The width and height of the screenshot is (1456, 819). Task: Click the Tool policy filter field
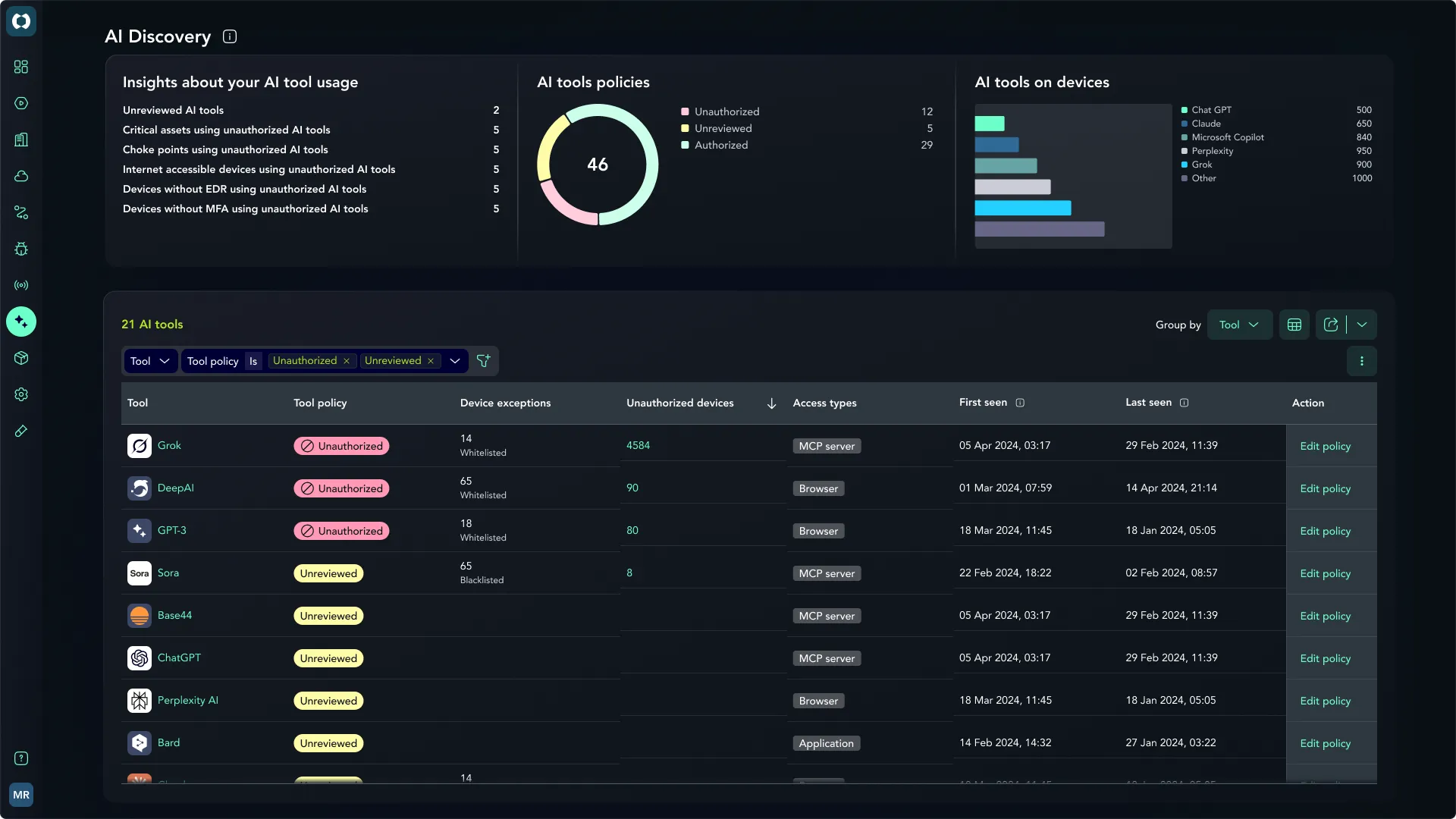tap(213, 361)
